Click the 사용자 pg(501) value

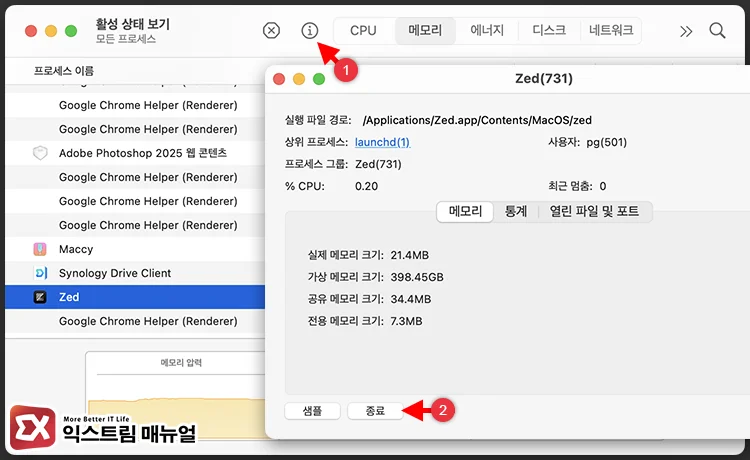pyautogui.click(x=607, y=142)
